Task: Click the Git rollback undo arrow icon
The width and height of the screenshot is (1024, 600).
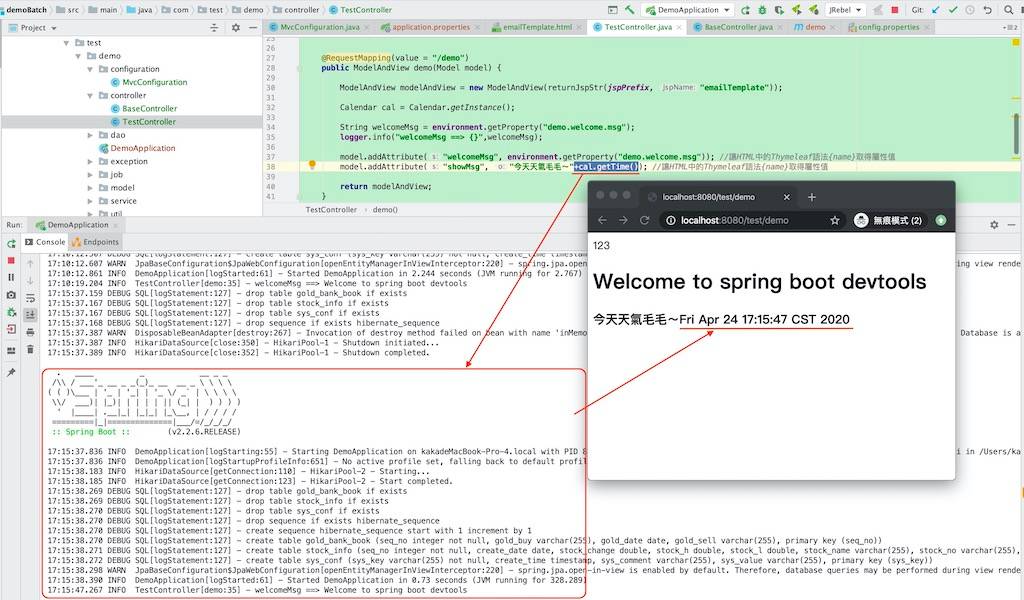Action: pos(987,10)
